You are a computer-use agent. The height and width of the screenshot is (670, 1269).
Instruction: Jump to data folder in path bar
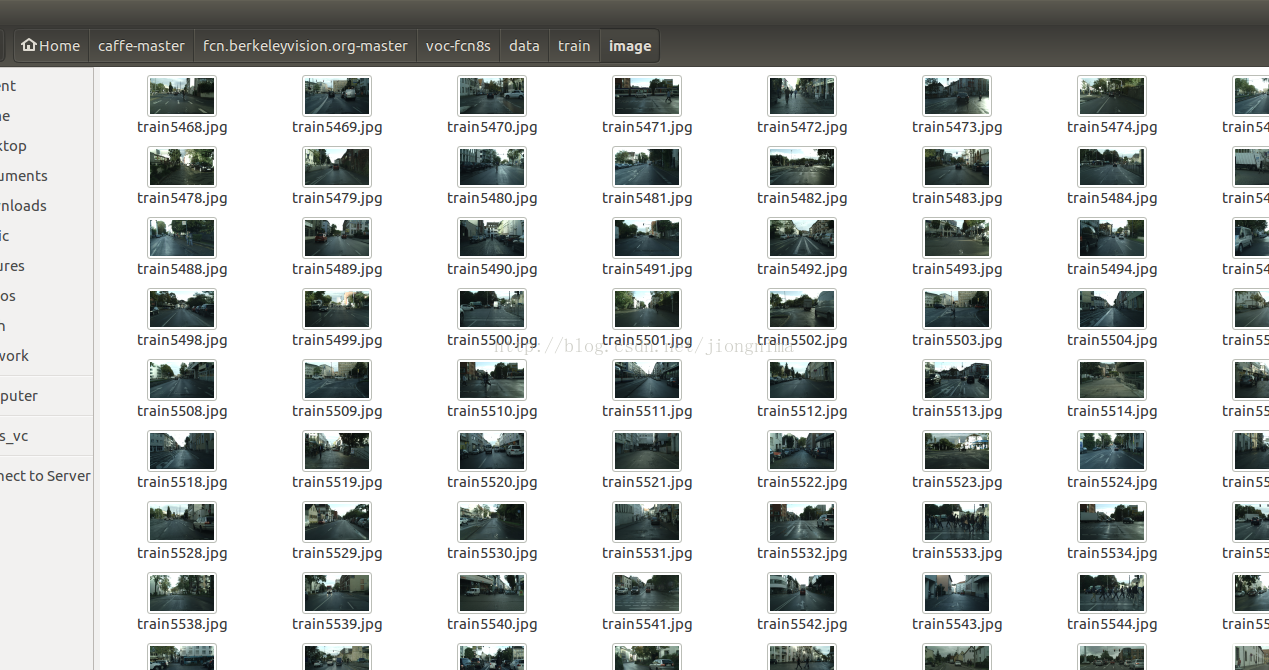pos(524,46)
